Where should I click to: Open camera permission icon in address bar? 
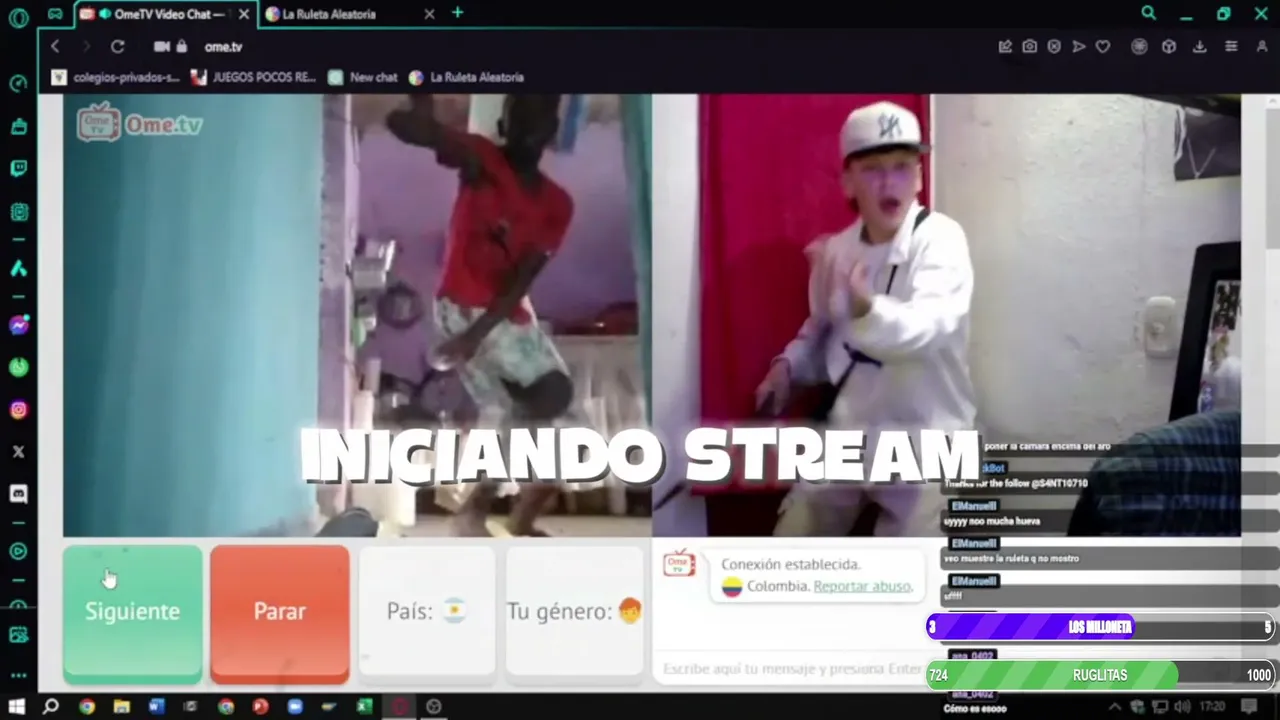[x=161, y=47]
